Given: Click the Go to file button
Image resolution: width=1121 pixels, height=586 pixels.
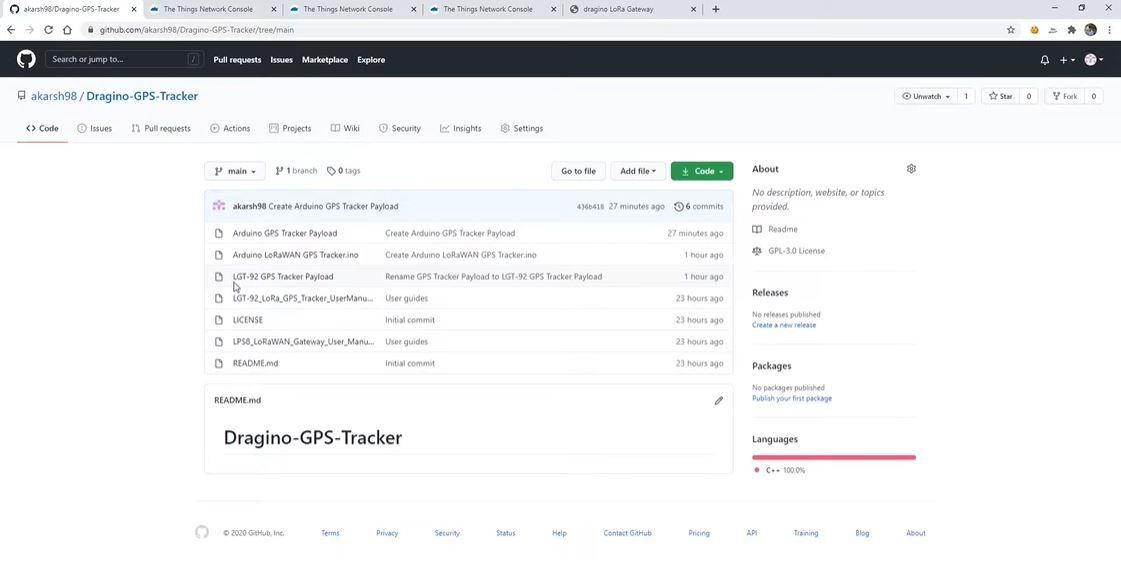Looking at the screenshot, I should click(x=578, y=172).
